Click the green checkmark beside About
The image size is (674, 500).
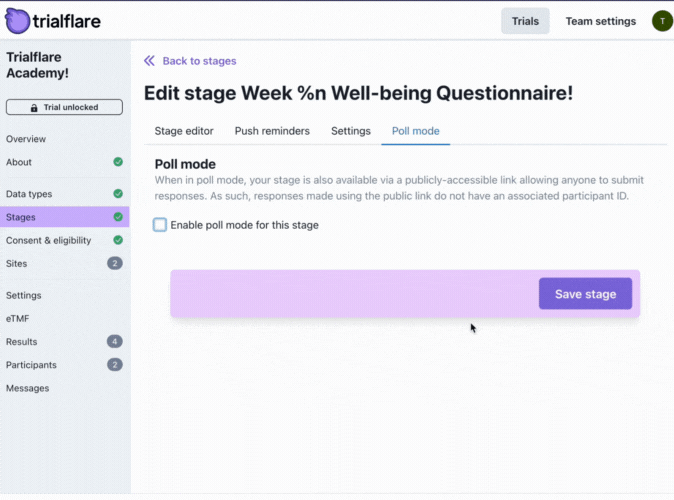118,162
